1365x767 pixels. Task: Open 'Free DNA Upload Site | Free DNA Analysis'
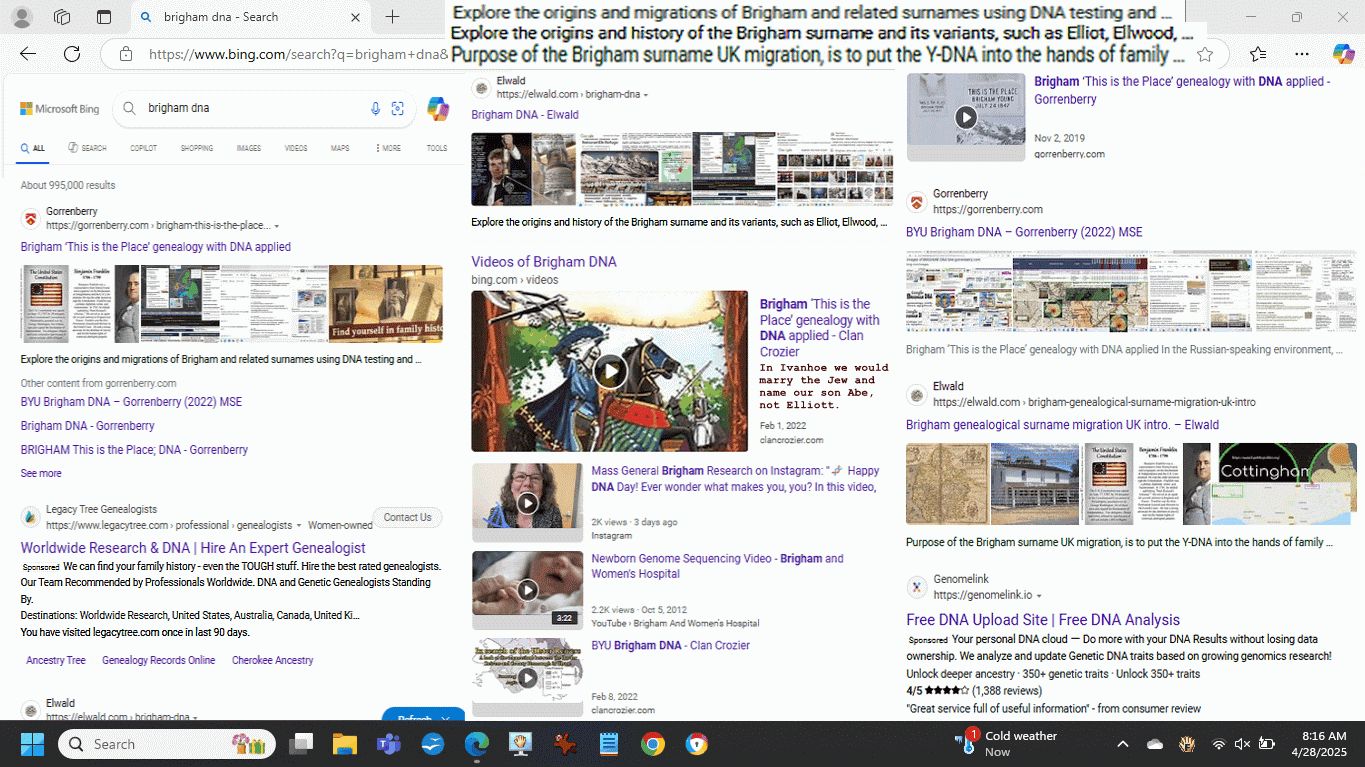point(1043,620)
